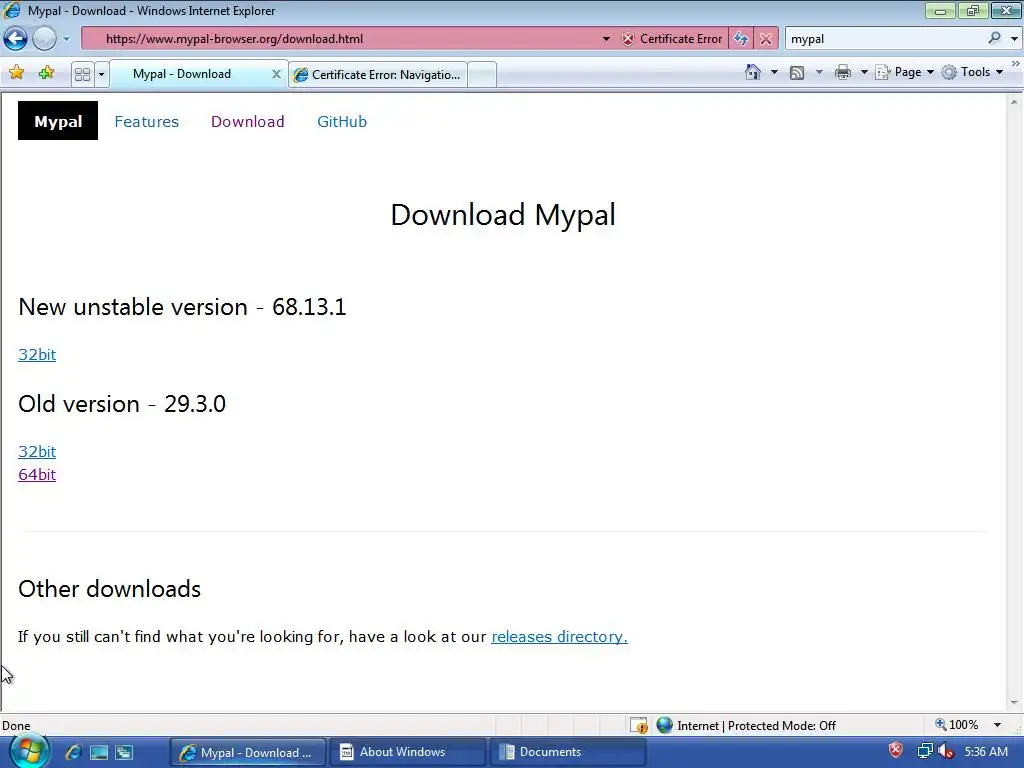Click the search magnifier icon

[x=994, y=38]
